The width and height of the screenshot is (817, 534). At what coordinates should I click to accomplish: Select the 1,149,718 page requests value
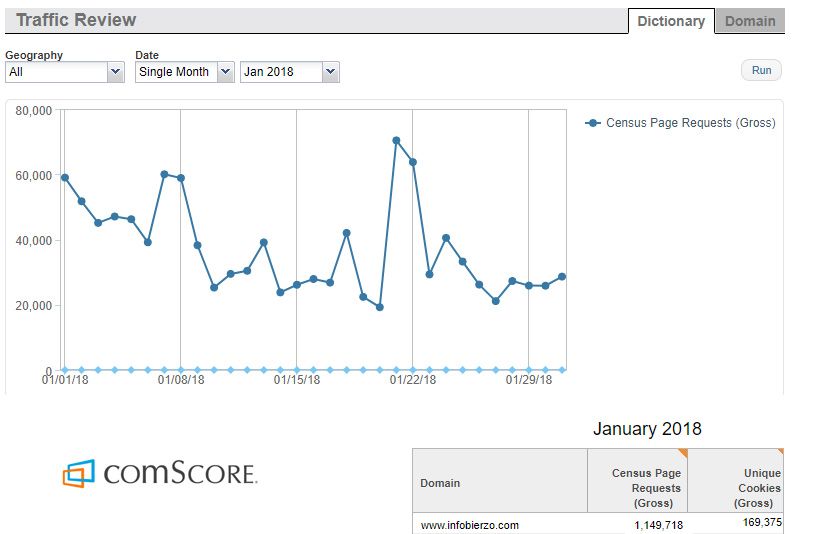click(x=658, y=525)
